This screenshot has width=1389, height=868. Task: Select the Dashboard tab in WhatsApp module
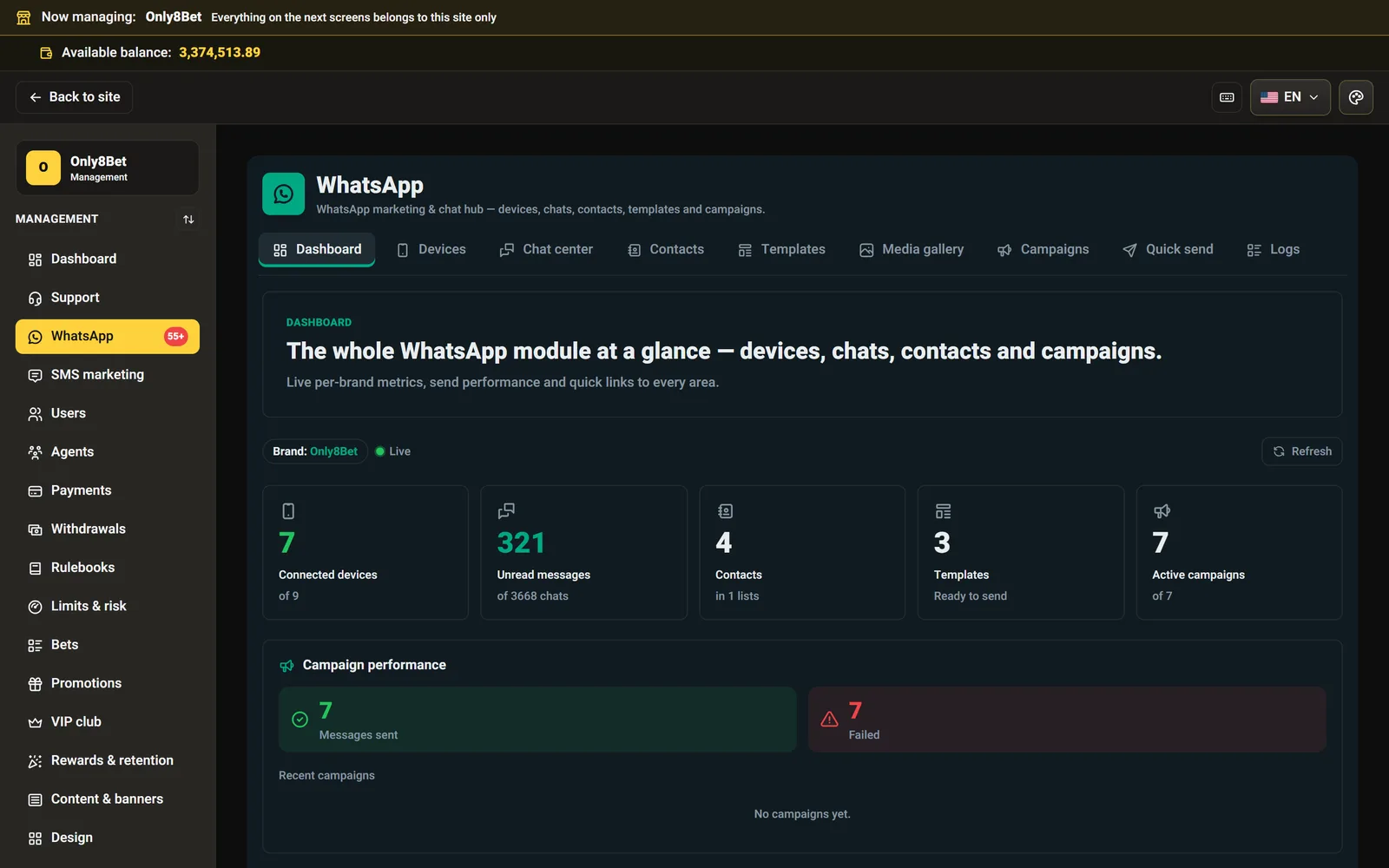coord(317,250)
